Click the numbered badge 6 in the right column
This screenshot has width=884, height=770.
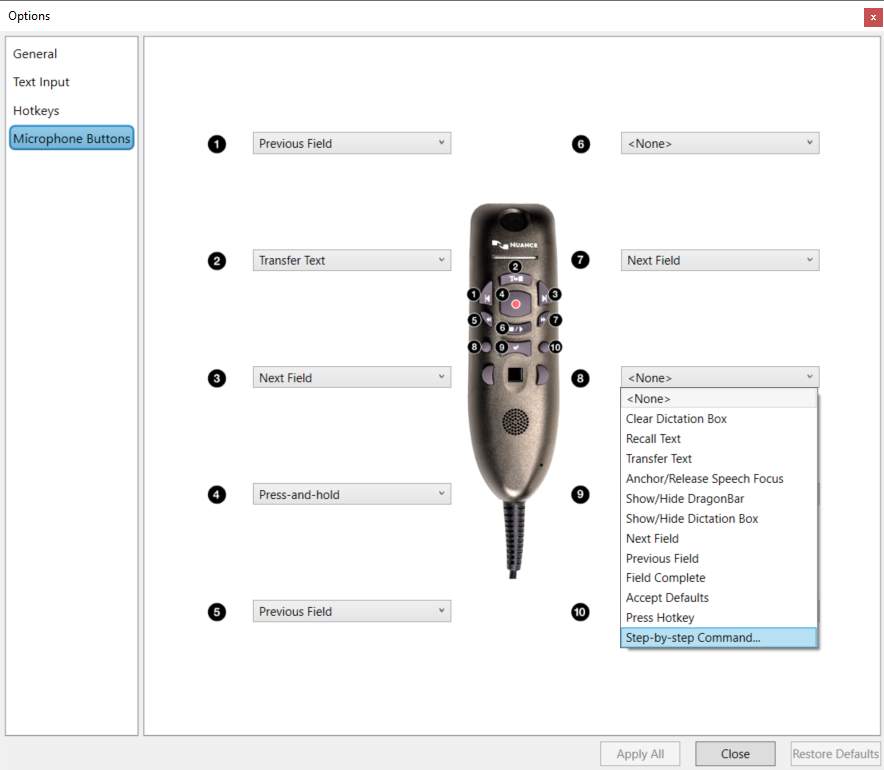point(580,144)
